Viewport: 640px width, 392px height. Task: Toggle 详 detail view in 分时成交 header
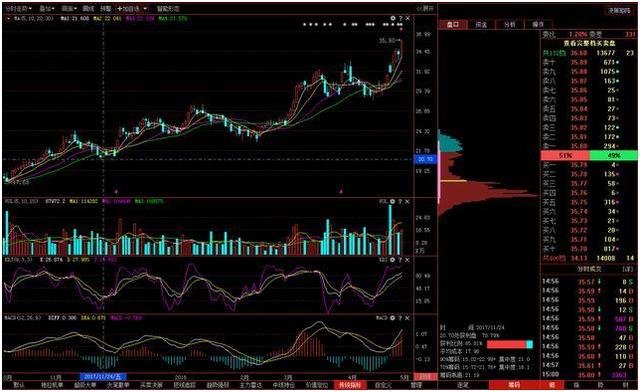pos(627,270)
